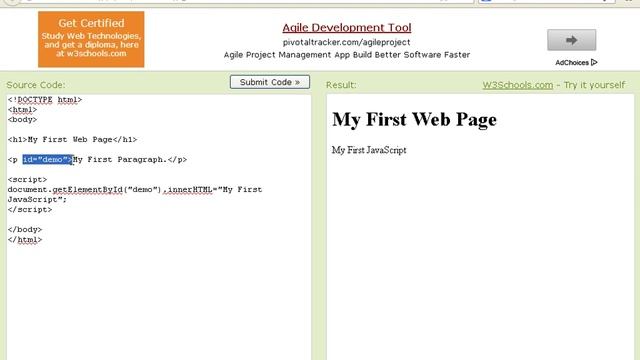Click the Result label
The height and width of the screenshot is (360, 640).
point(341,85)
